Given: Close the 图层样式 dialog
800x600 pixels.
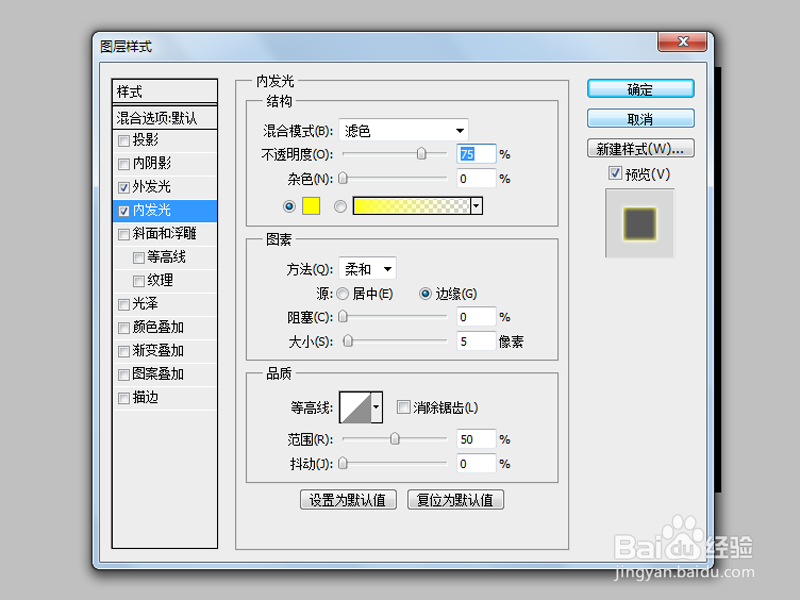Looking at the screenshot, I should (x=683, y=42).
